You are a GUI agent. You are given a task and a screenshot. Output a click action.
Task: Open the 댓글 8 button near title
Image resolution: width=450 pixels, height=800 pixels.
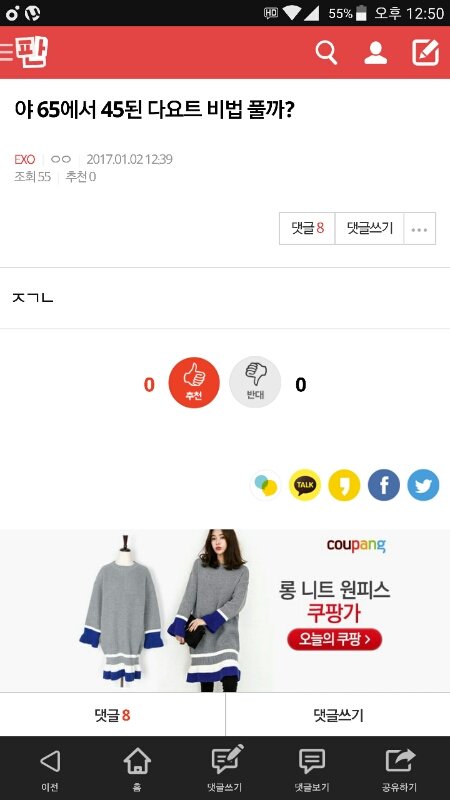(307, 229)
